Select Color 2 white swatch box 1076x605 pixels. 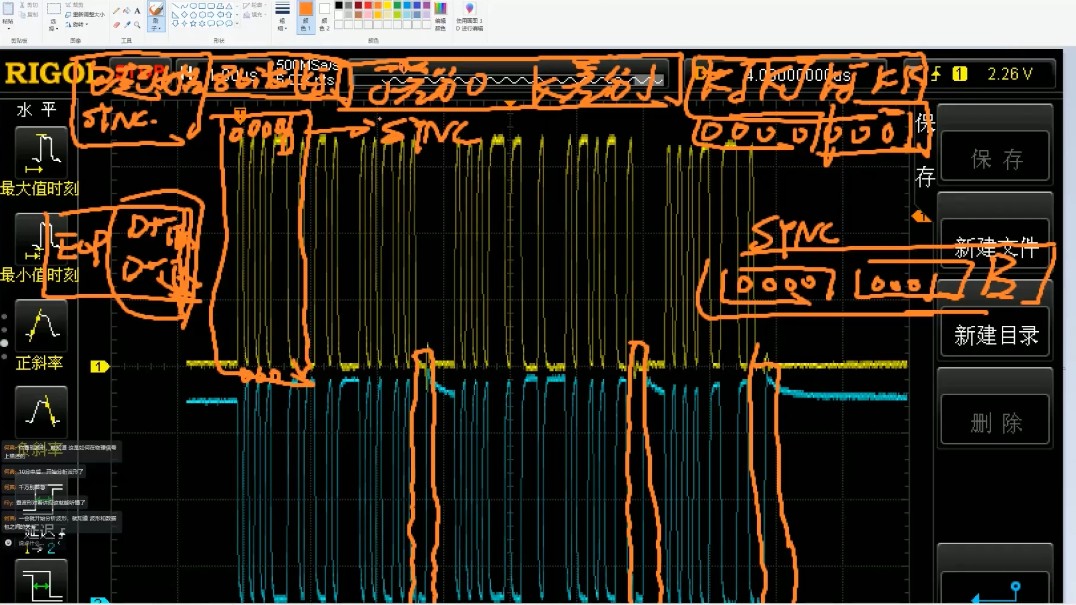coord(324,10)
